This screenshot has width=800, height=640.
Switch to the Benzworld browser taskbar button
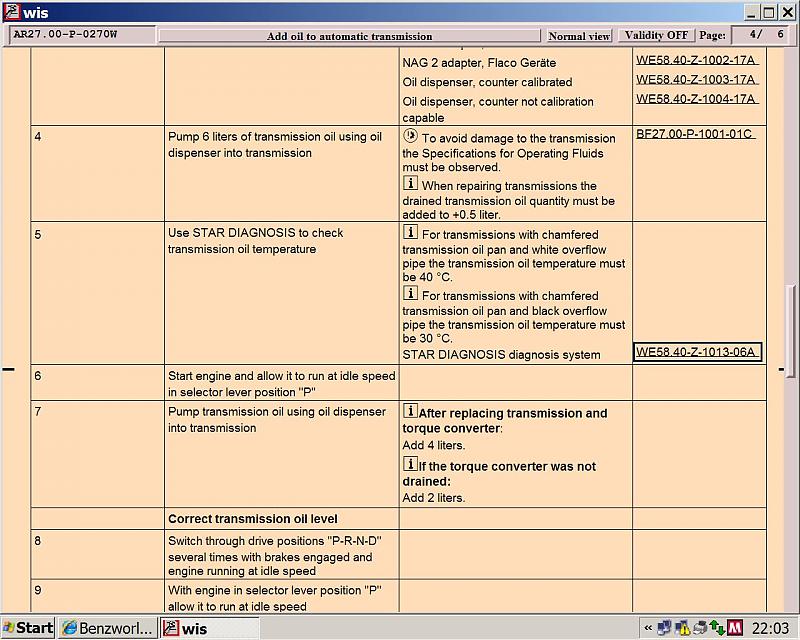tap(107, 628)
